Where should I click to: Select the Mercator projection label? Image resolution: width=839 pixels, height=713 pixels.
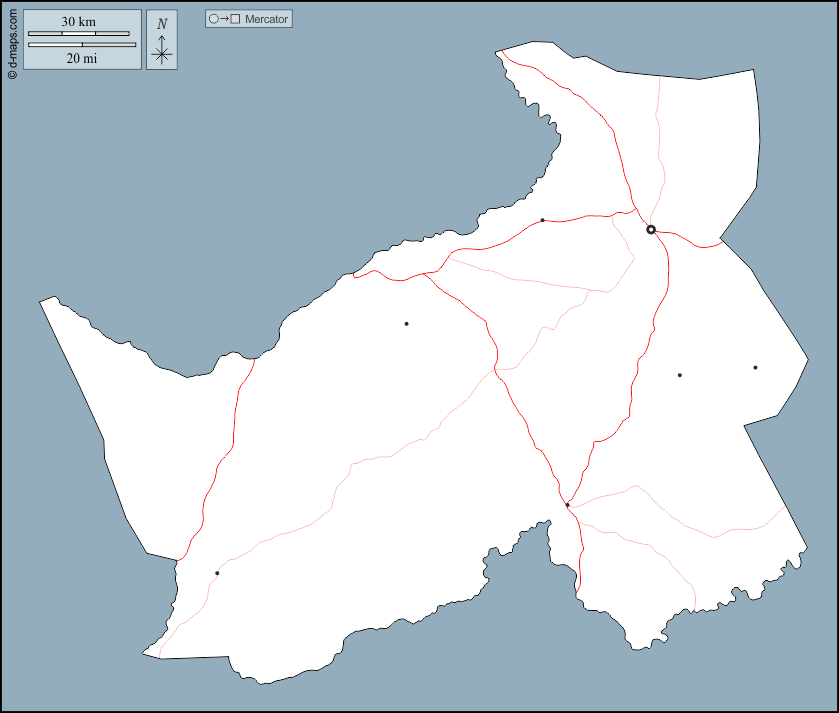[266, 19]
